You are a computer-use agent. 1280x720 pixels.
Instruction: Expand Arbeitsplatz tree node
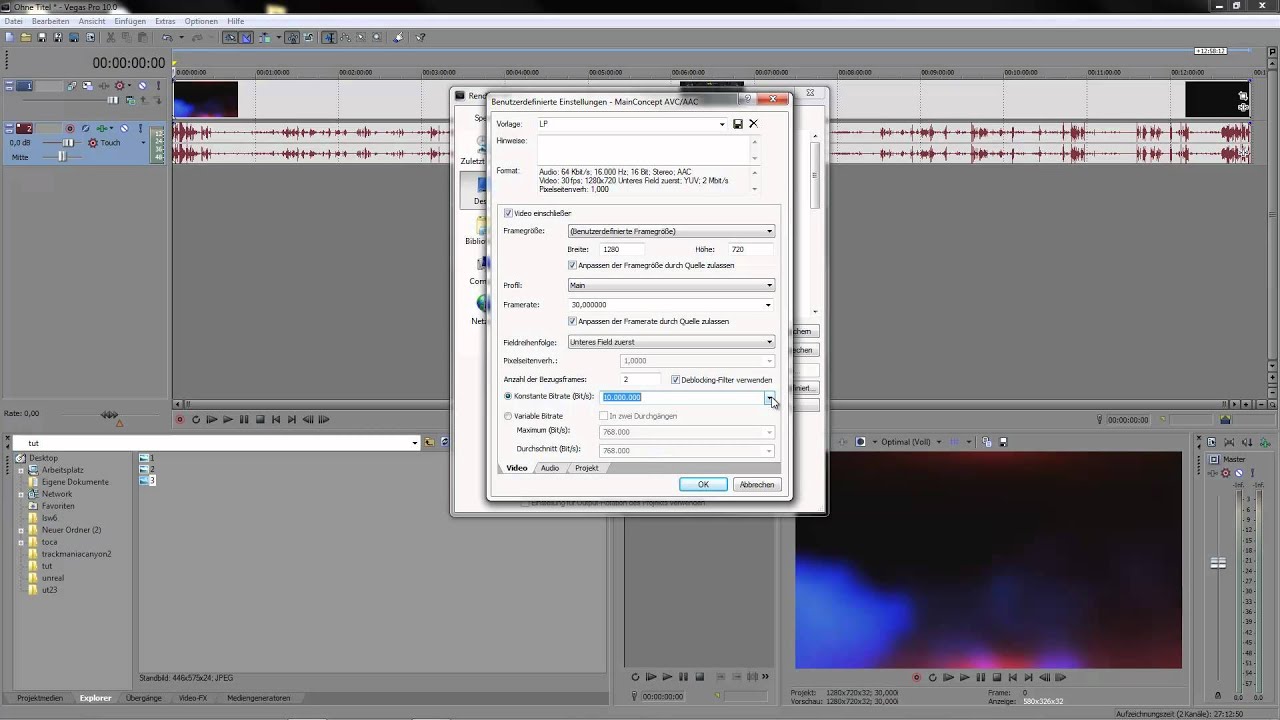click(x=21, y=470)
